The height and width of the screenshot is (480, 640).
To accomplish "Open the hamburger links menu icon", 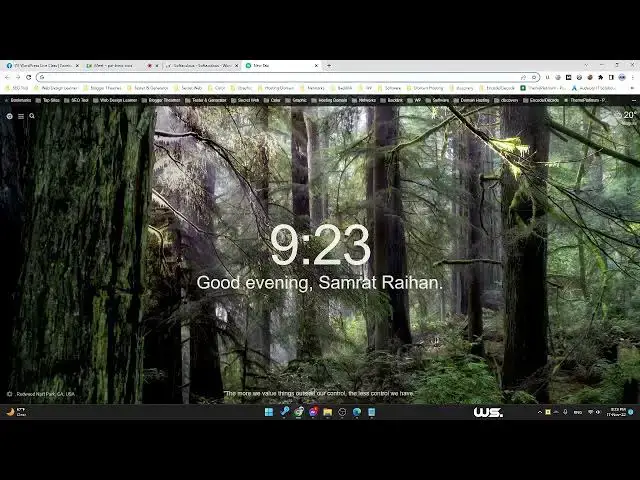I will point(21,116).
